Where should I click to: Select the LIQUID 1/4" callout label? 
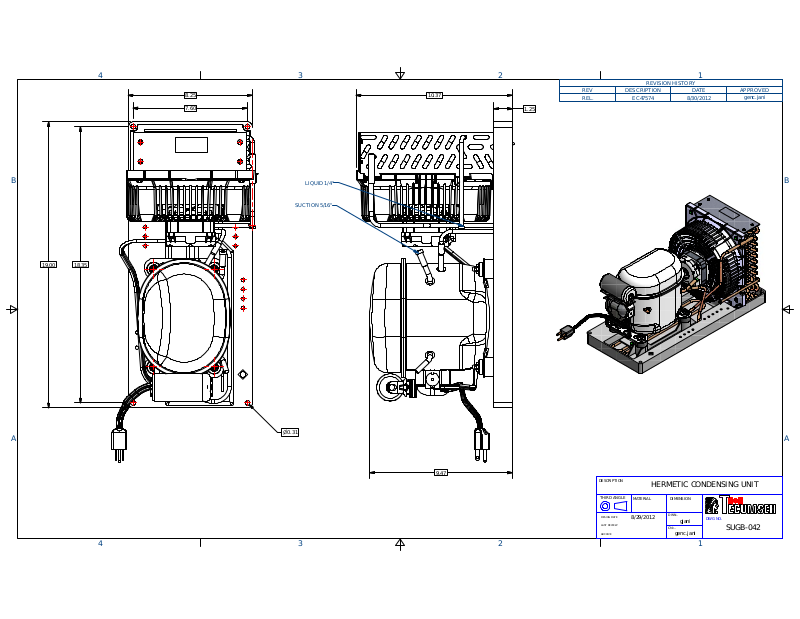(x=318, y=183)
